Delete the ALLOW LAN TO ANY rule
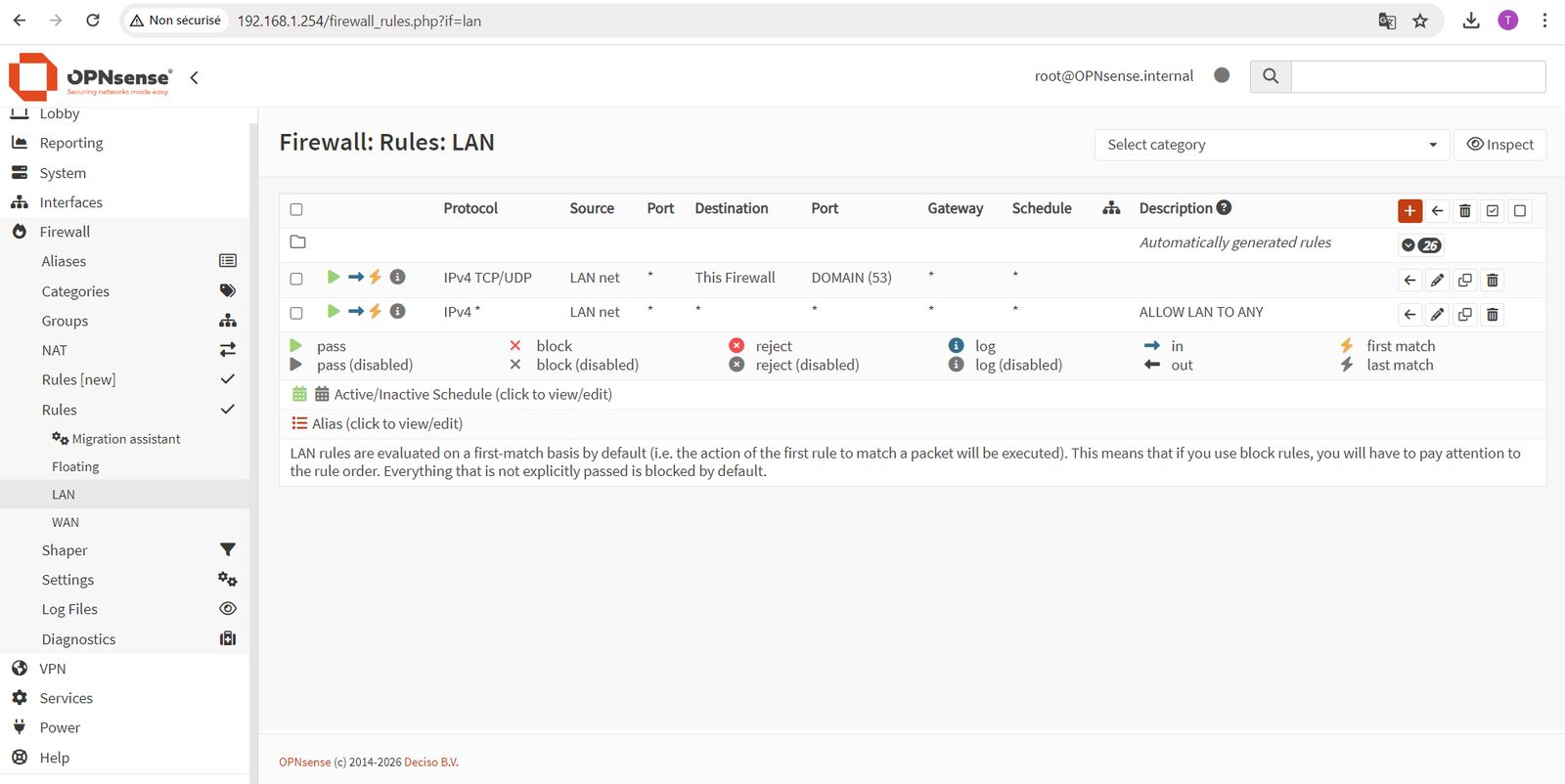 point(1493,314)
